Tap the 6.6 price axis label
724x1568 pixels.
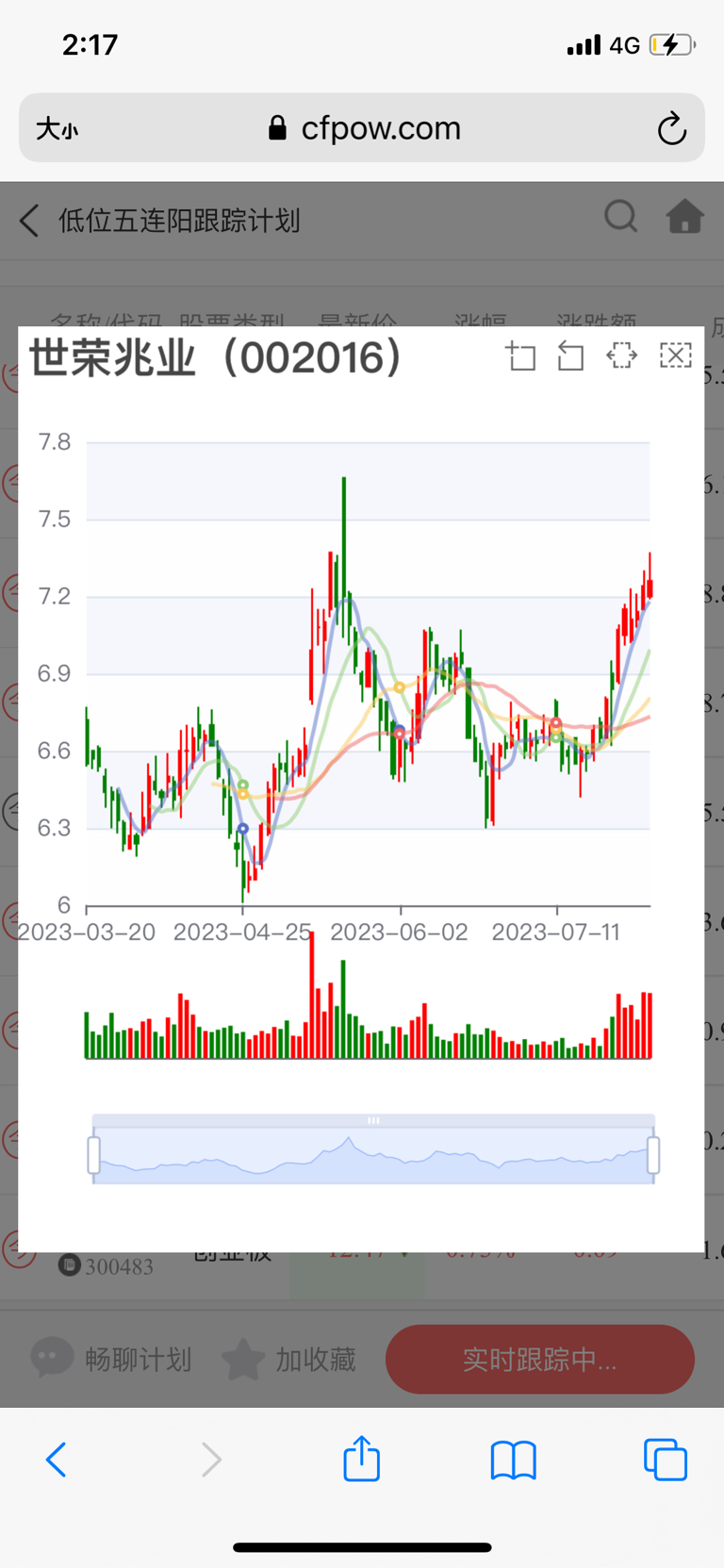point(54,751)
